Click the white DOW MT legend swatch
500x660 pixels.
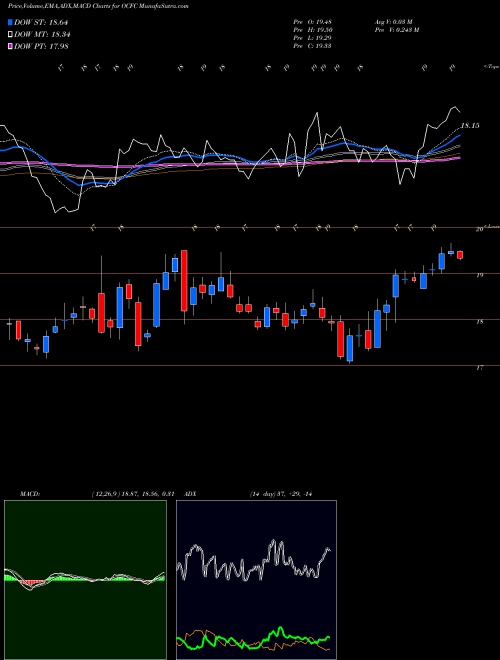[10, 34]
